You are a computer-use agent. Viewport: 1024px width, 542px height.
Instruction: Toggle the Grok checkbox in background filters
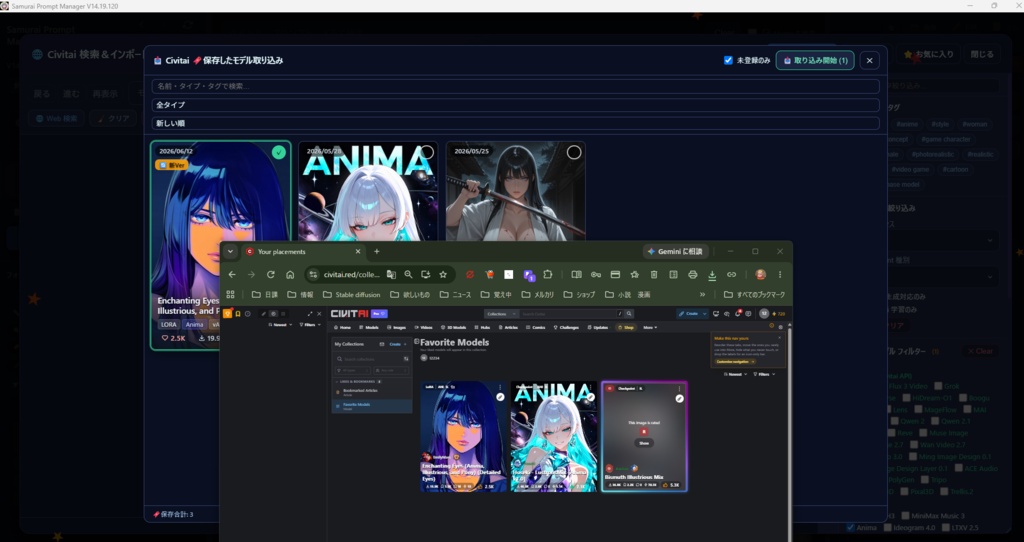(x=938, y=386)
